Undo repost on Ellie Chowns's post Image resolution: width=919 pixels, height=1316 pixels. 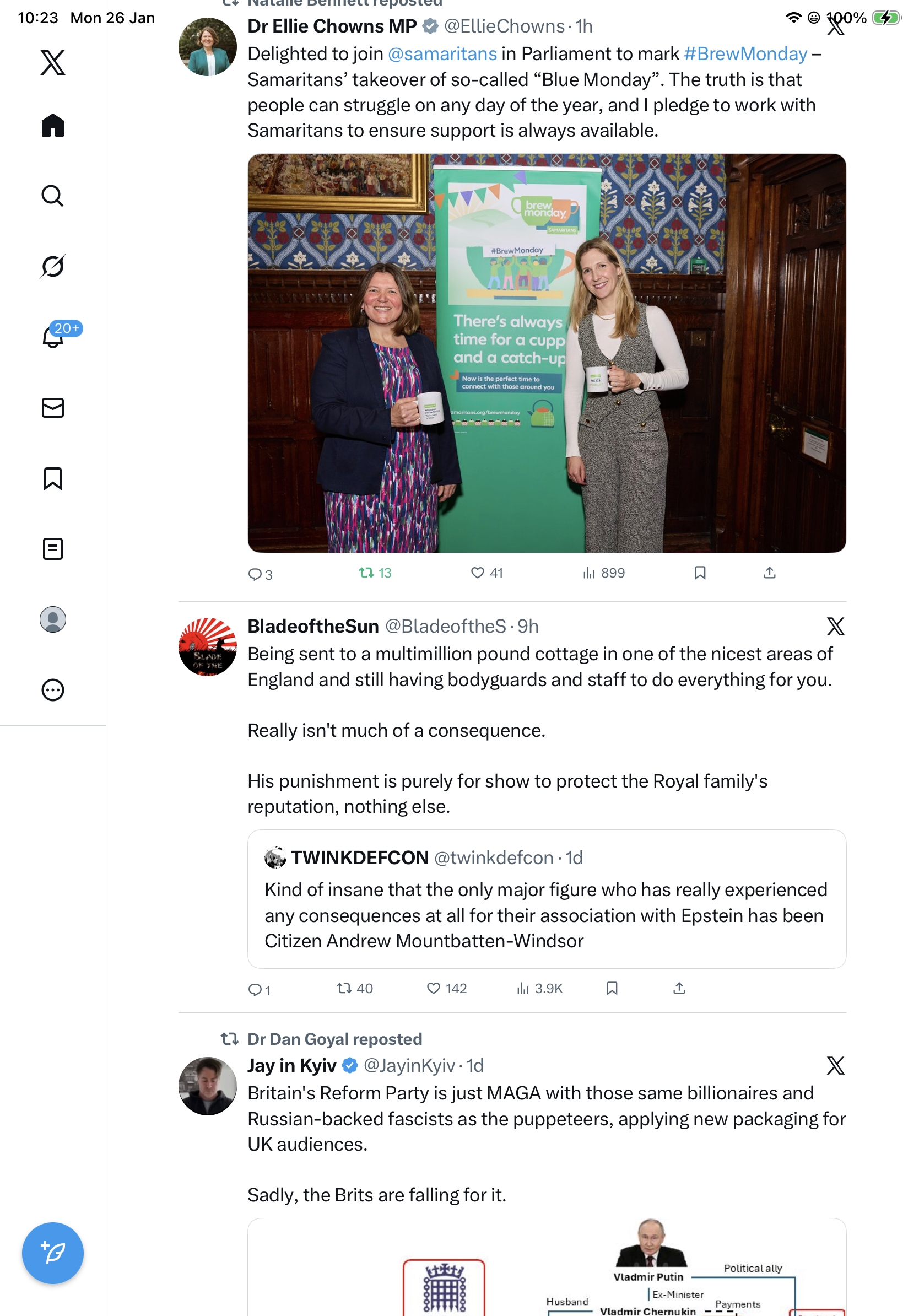pos(375,573)
